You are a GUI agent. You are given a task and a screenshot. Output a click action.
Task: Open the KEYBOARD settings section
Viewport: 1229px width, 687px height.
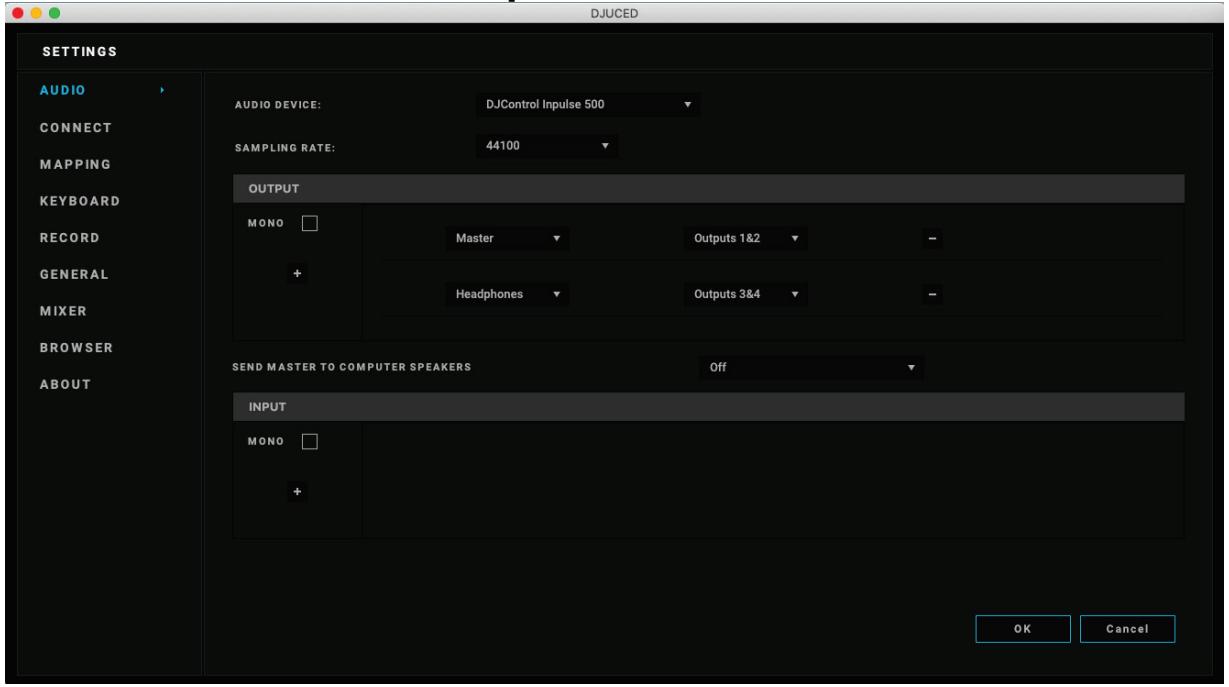click(80, 201)
